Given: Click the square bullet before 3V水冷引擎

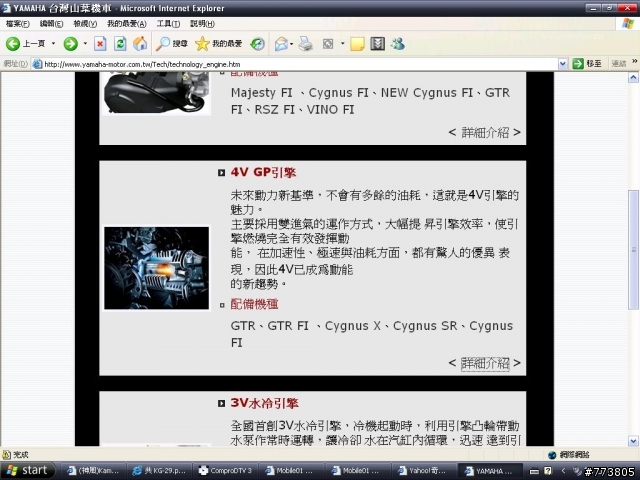Looking at the screenshot, I should (x=221, y=404).
